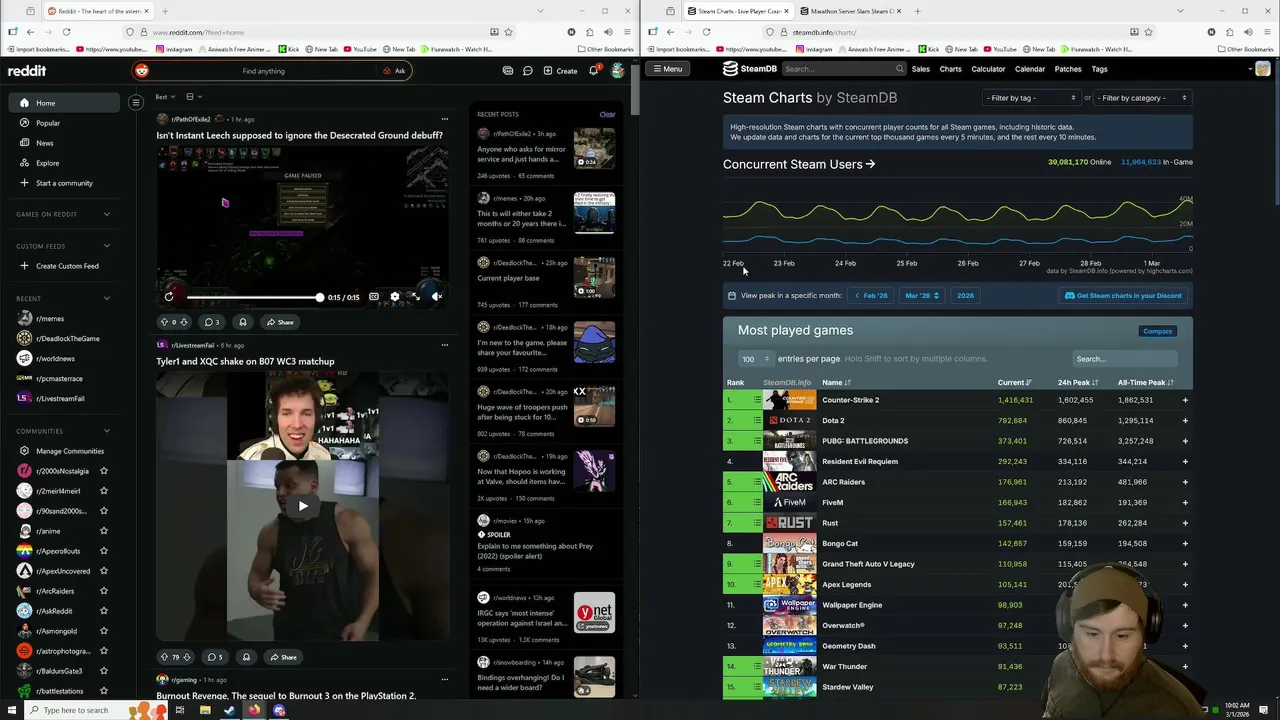Image resolution: width=1280 pixels, height=720 pixels.
Task: Downvote the Tyler1 and XQC post
Action: (x=186, y=657)
